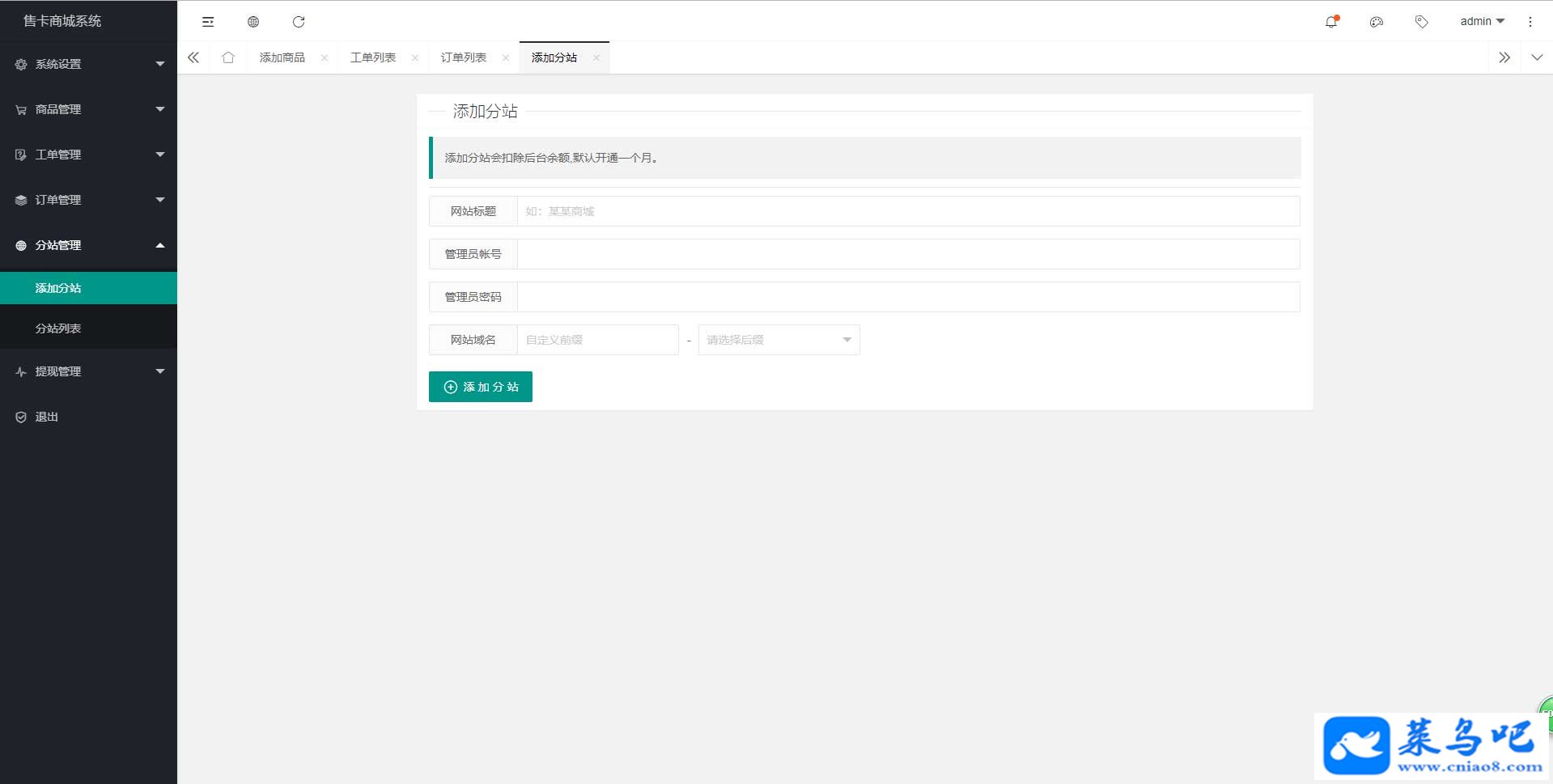Collapse sidebar with the menu fold icon
The height and width of the screenshot is (784, 1553).
pyautogui.click(x=208, y=22)
